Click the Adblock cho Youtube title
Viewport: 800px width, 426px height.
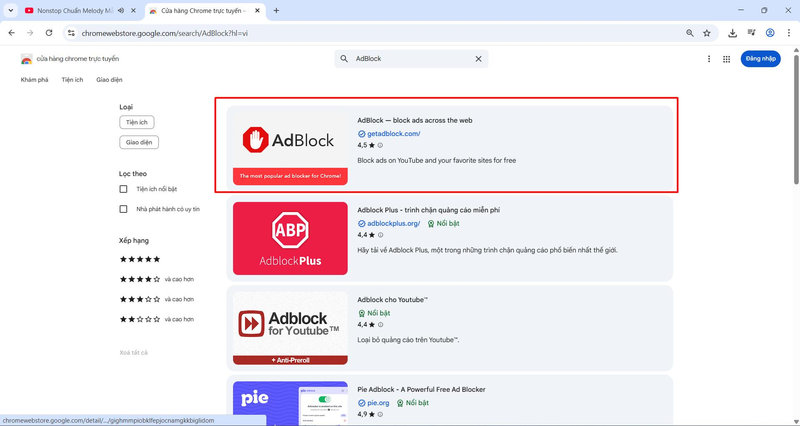click(x=392, y=300)
